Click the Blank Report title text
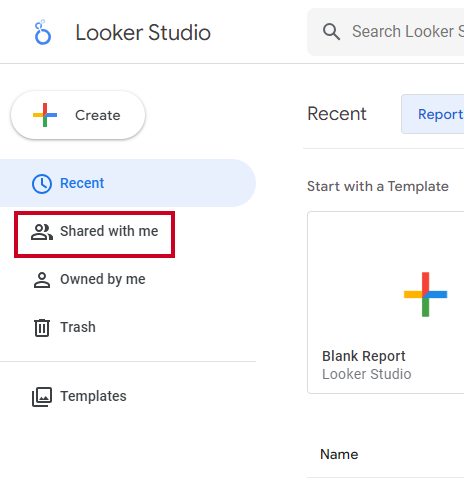The width and height of the screenshot is (464, 480). (364, 356)
